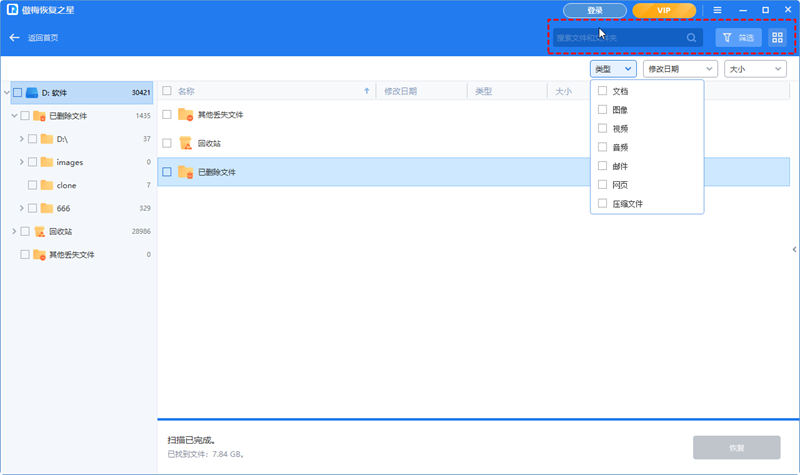Tick the D: 软件 drive checkbox
This screenshot has width=800, height=475.
click(17, 93)
